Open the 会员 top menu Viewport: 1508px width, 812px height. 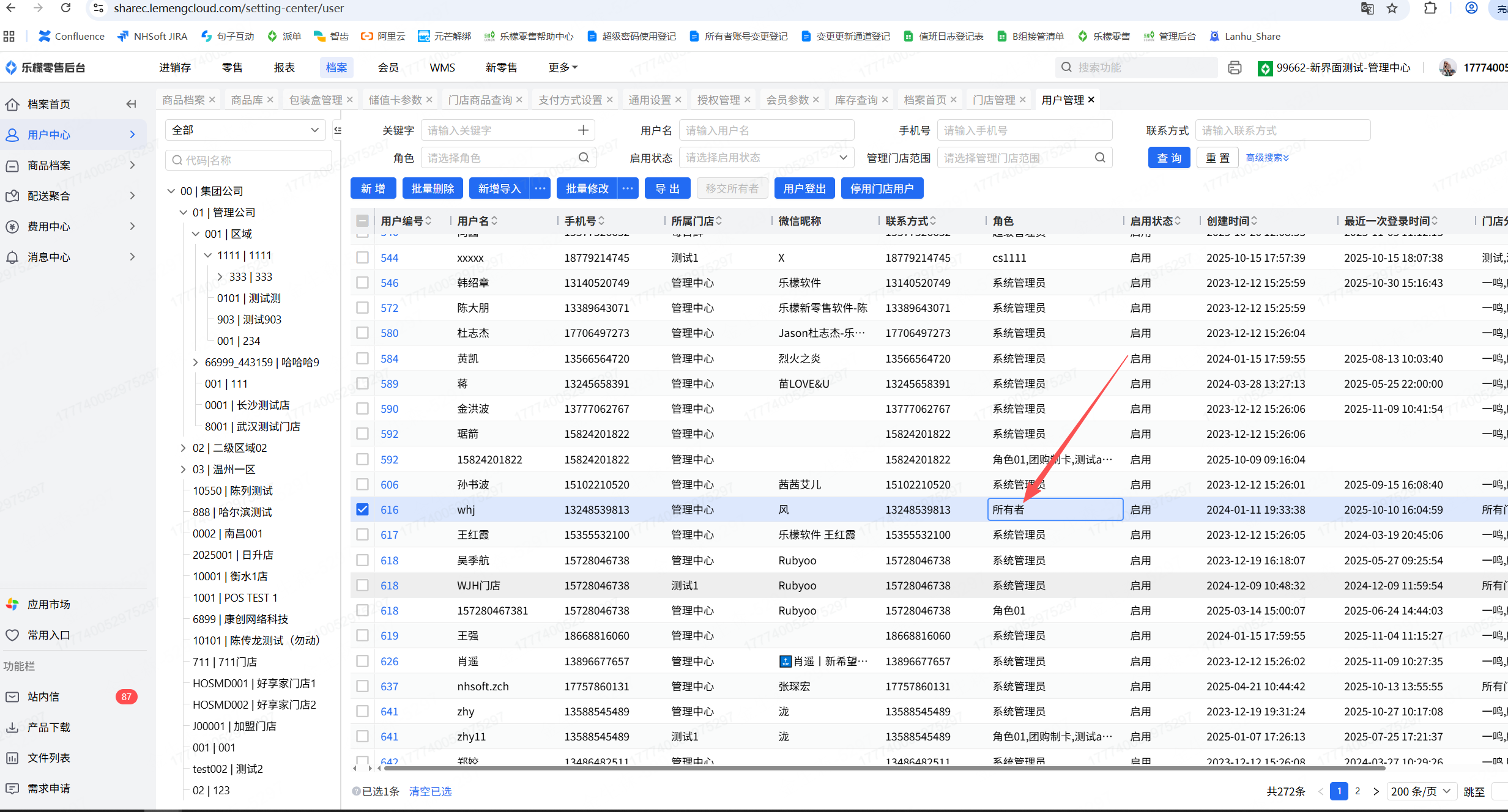tap(388, 67)
